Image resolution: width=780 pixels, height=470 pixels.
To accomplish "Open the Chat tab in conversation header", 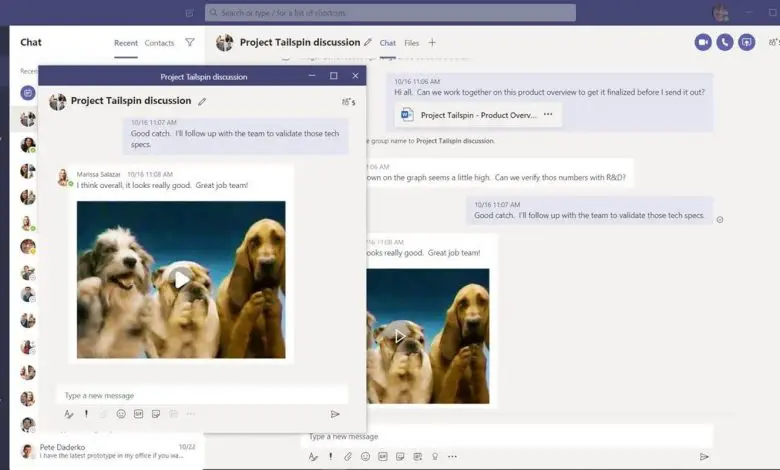I will point(388,43).
